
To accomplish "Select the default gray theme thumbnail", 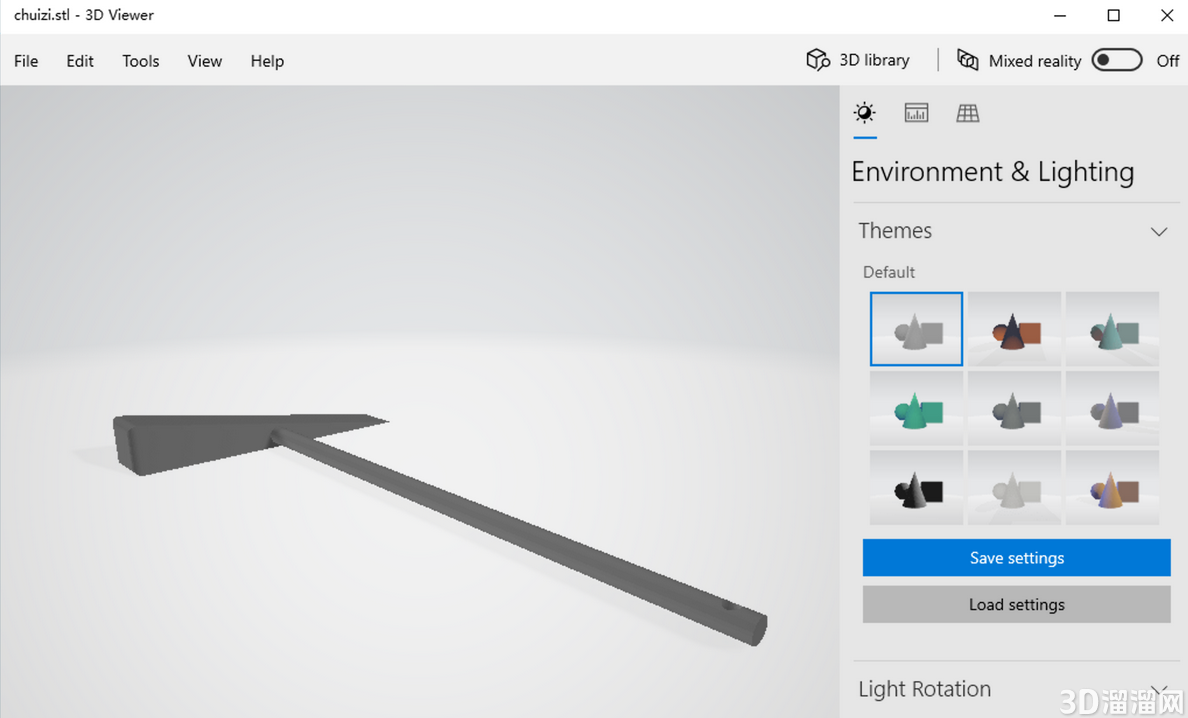I will pyautogui.click(x=916, y=329).
